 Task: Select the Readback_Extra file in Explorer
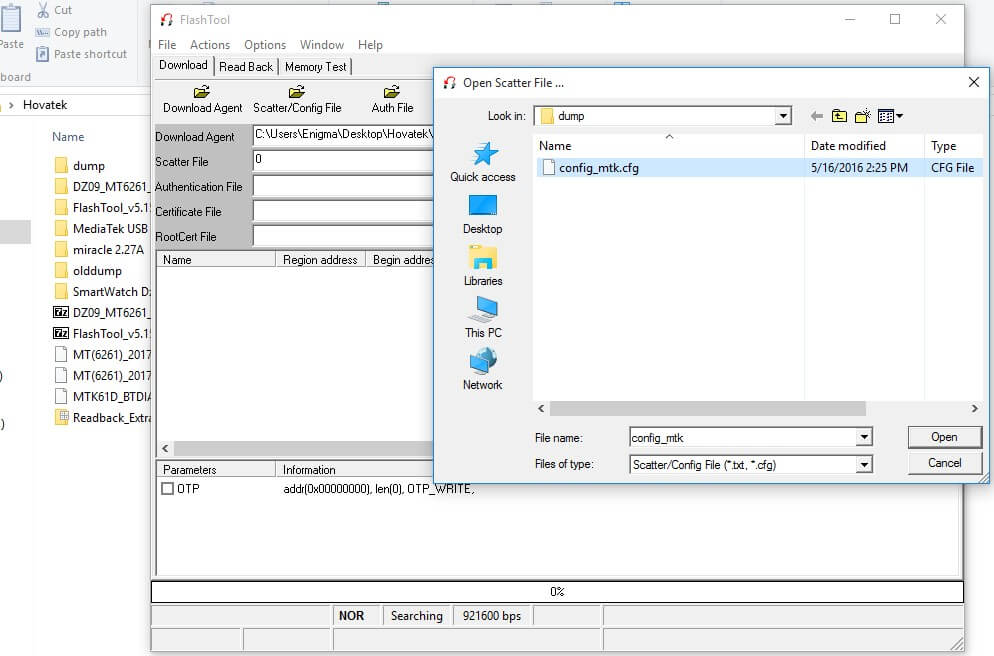[102, 418]
